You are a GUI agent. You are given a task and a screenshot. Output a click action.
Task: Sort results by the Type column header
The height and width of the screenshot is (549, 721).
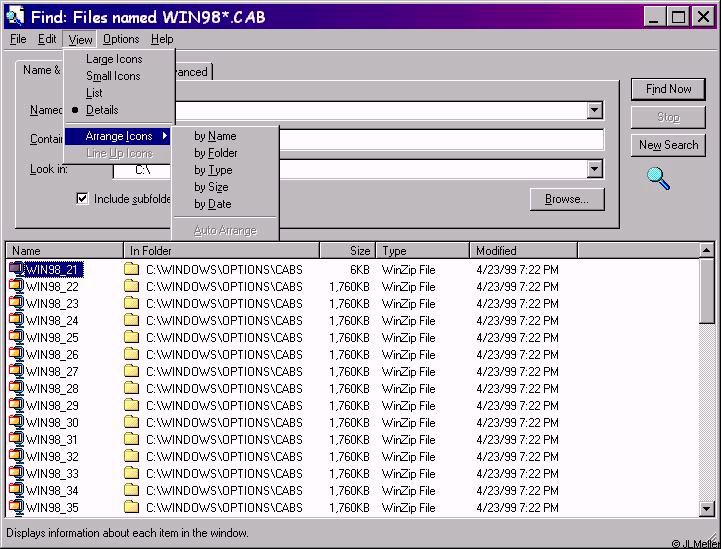coord(423,251)
